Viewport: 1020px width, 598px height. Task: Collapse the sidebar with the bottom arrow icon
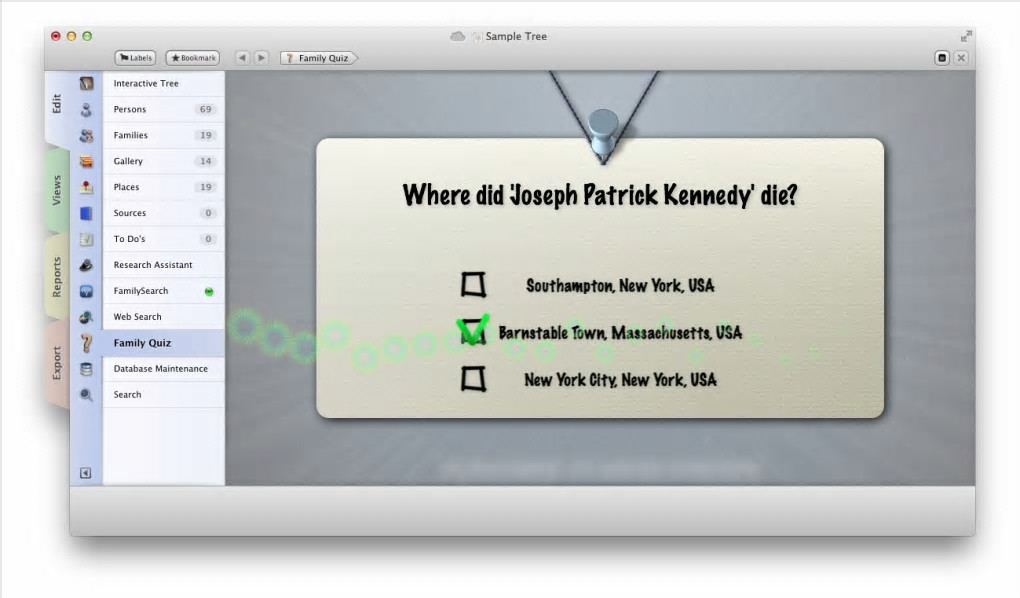[x=85, y=473]
